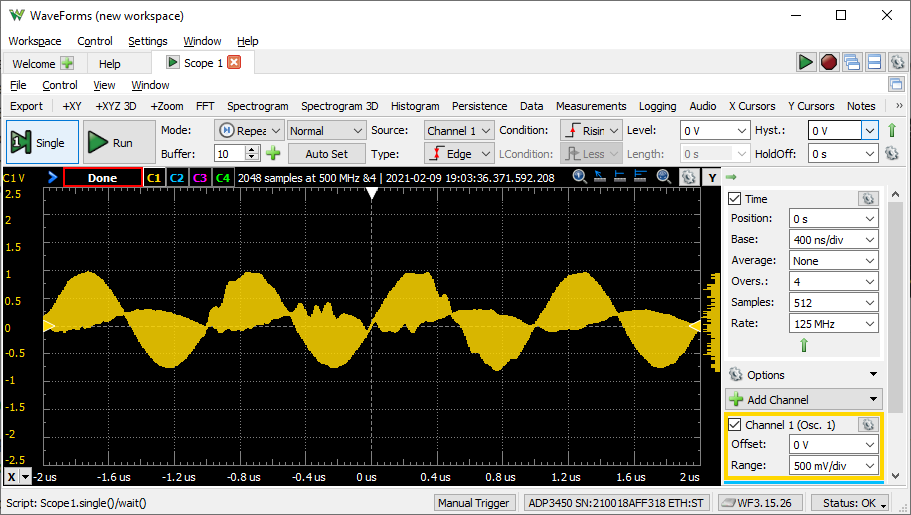Switch to the Help tab

(109, 63)
